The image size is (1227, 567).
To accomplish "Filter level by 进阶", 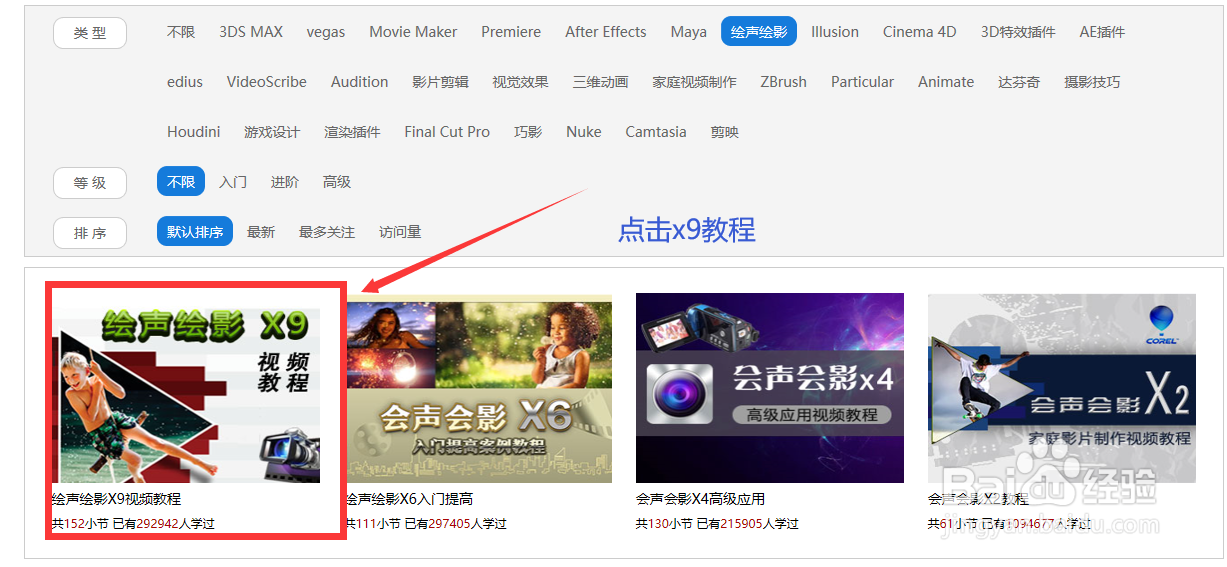I will click(x=285, y=182).
